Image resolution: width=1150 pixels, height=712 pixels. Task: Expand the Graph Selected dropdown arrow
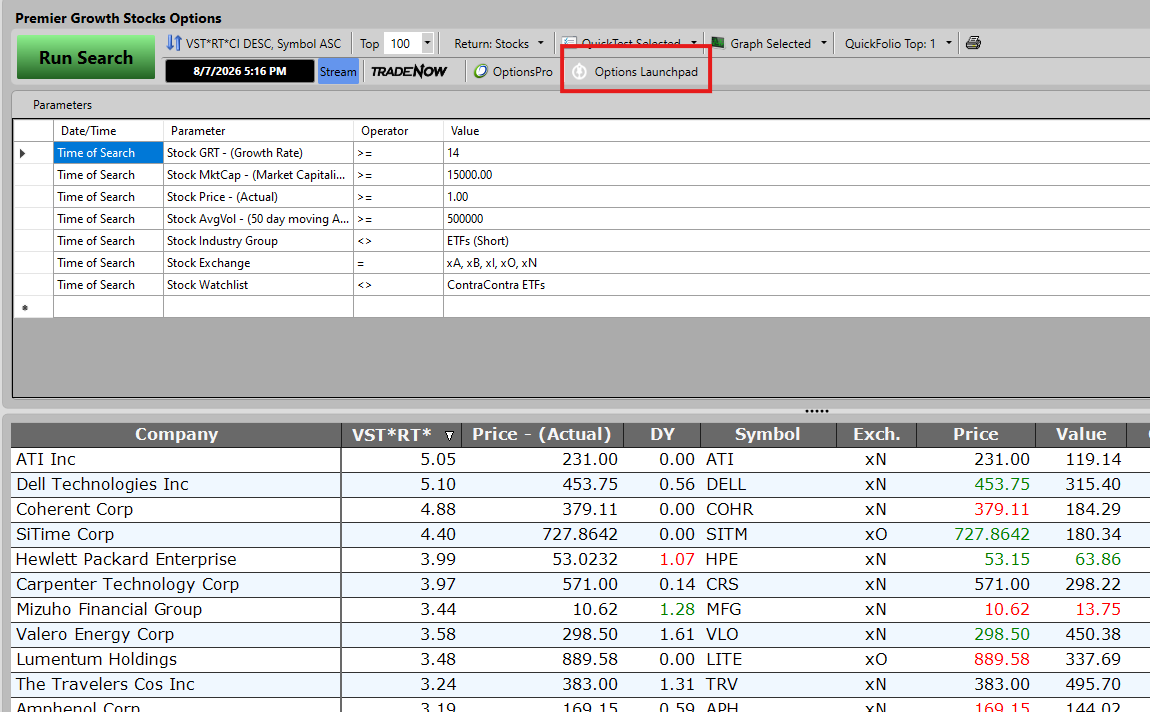pos(824,43)
